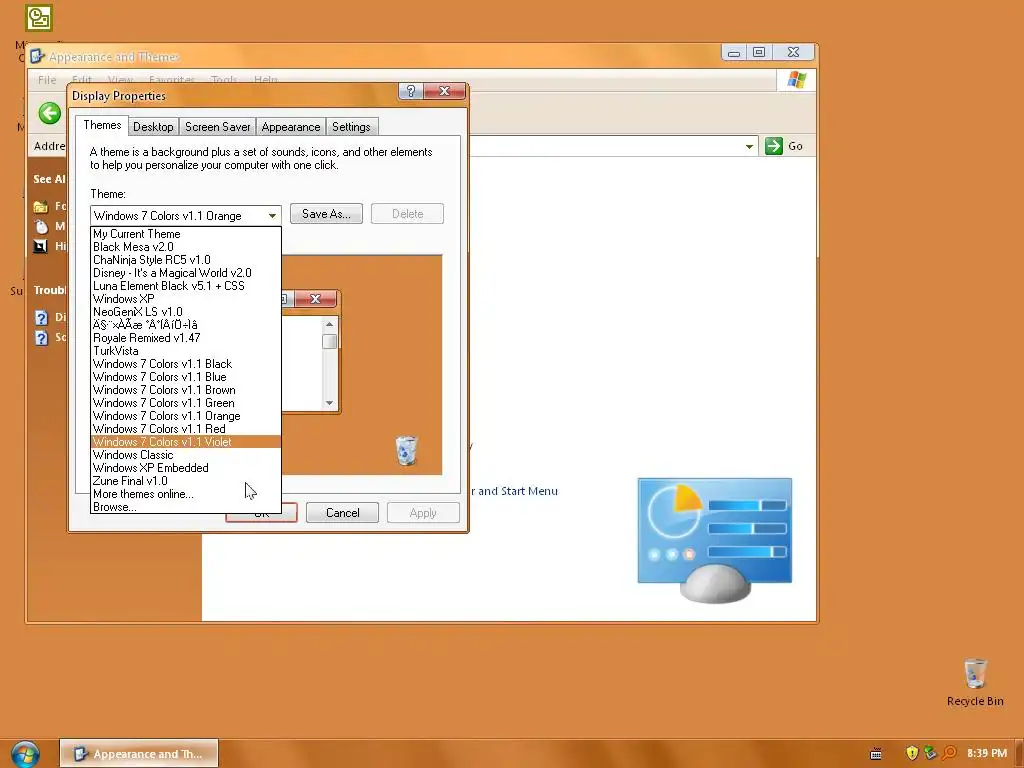The height and width of the screenshot is (768, 1024).
Task: Select 'ChaNinja Style RC5 v1.0' theme
Action: pyautogui.click(x=185, y=260)
